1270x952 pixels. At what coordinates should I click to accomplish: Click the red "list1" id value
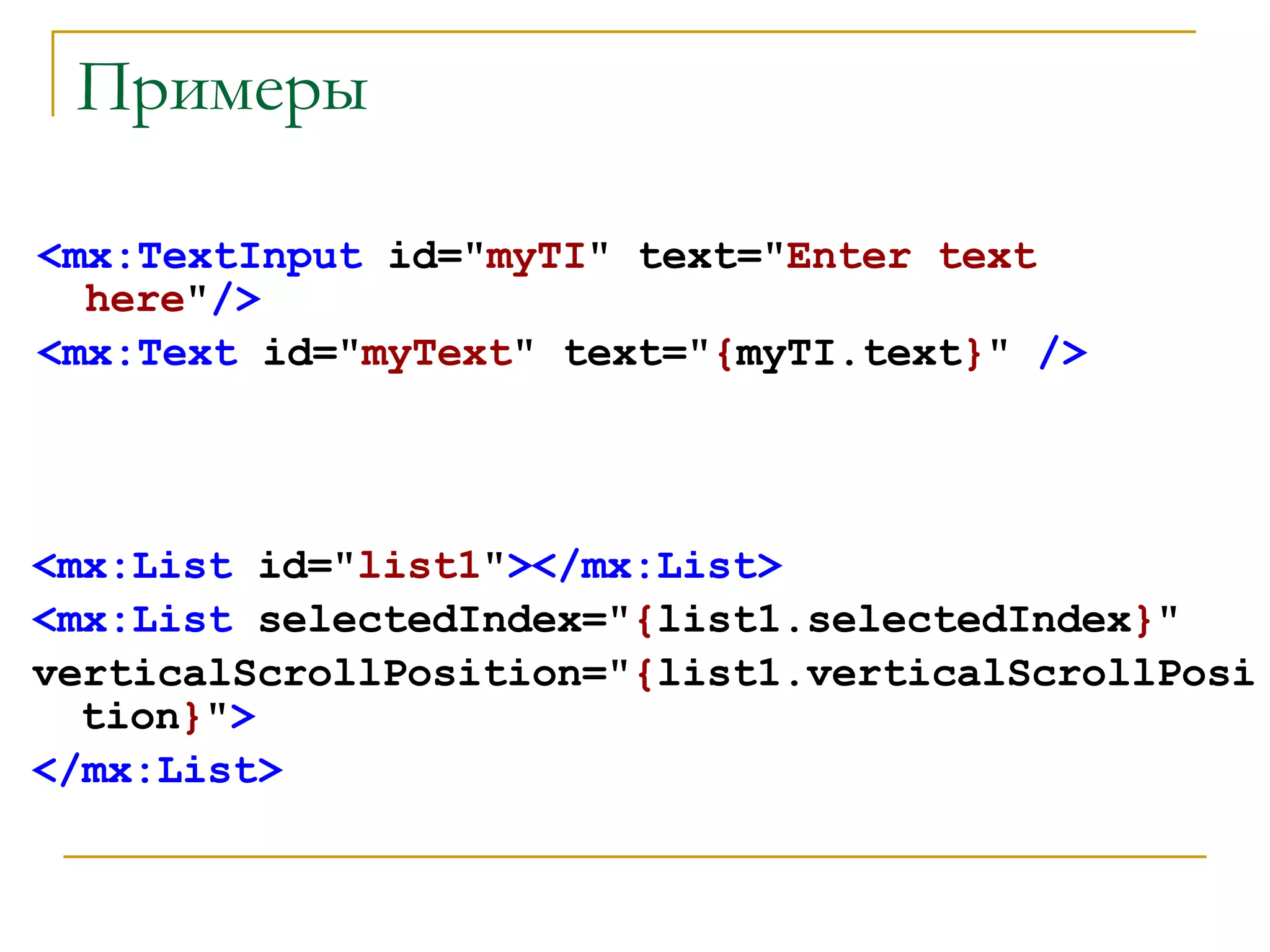tap(419, 565)
